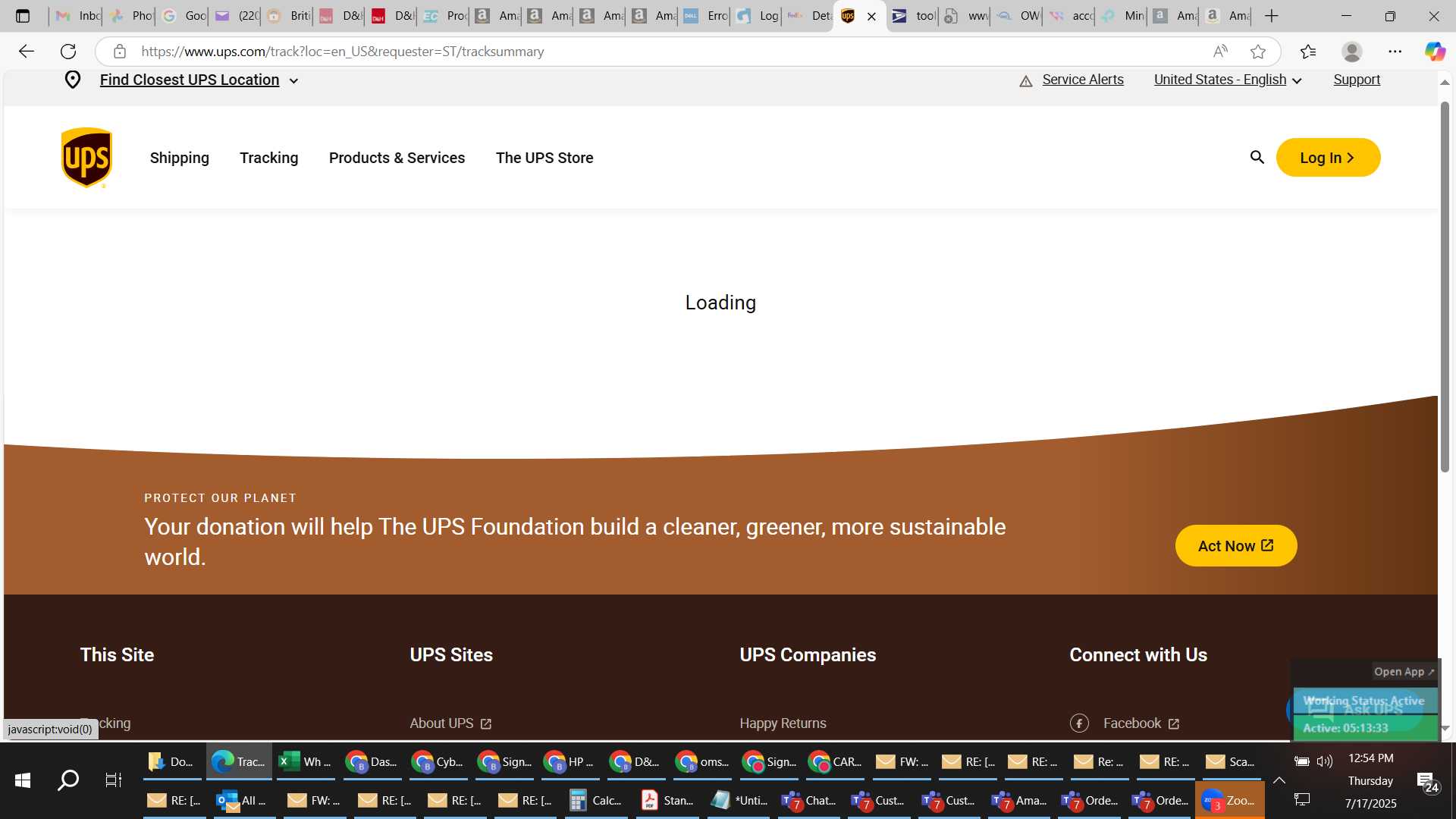This screenshot has width=1456, height=819.
Task: Click the page vertical scrollbar thumb
Action: point(1445,287)
